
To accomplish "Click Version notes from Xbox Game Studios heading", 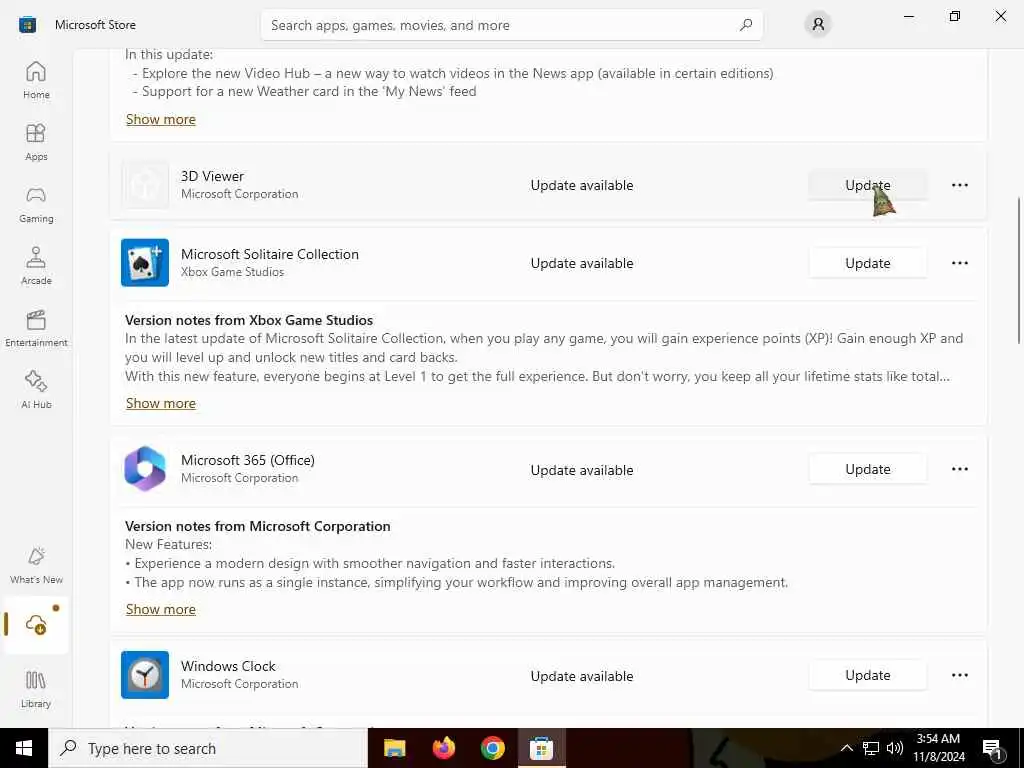I will pyautogui.click(x=249, y=320).
